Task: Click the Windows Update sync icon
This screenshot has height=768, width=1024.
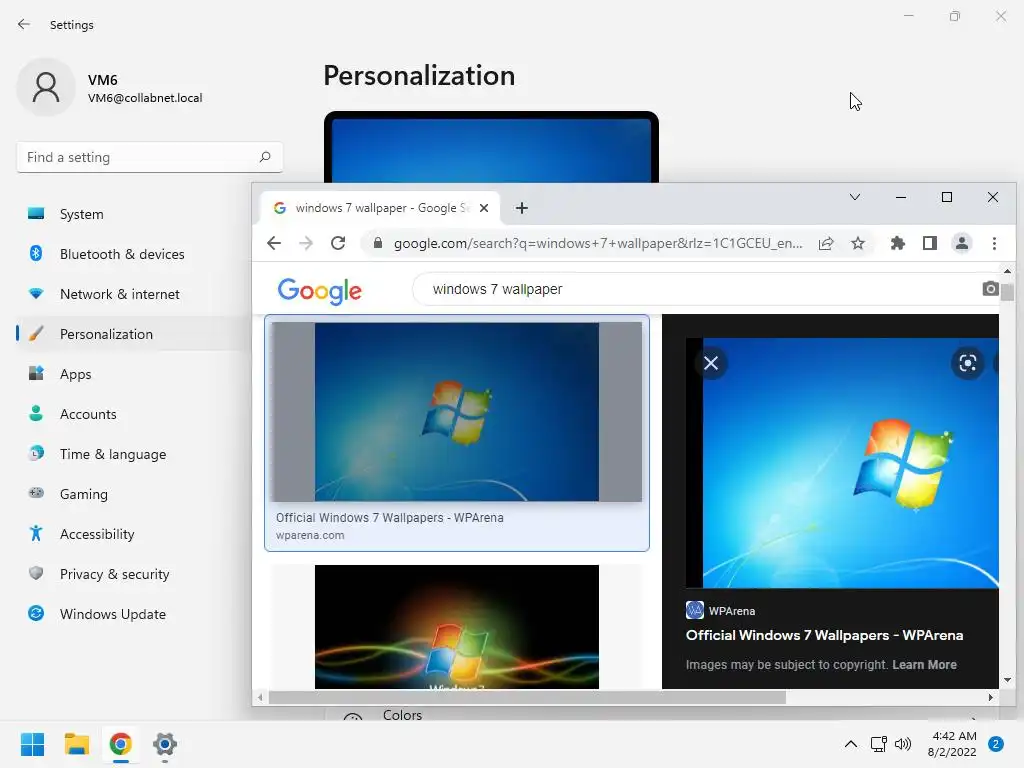Action: point(36,613)
